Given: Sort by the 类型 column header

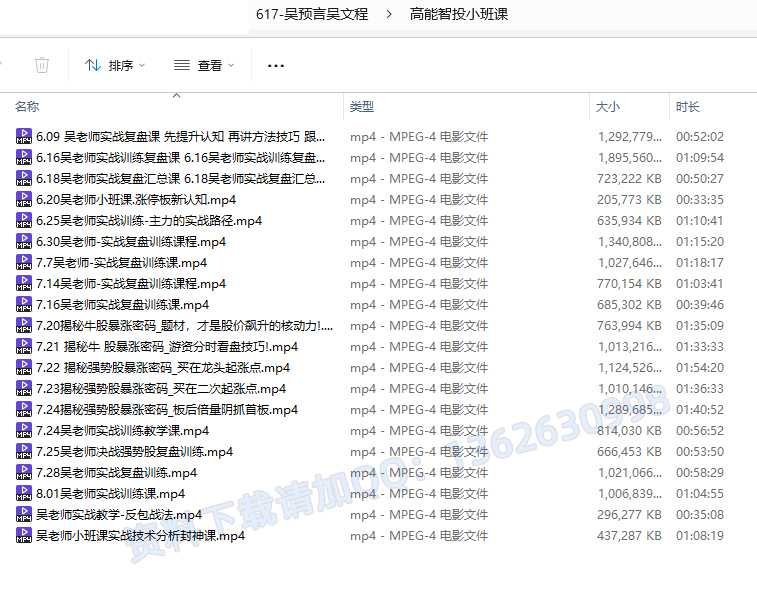Looking at the screenshot, I should (362, 107).
